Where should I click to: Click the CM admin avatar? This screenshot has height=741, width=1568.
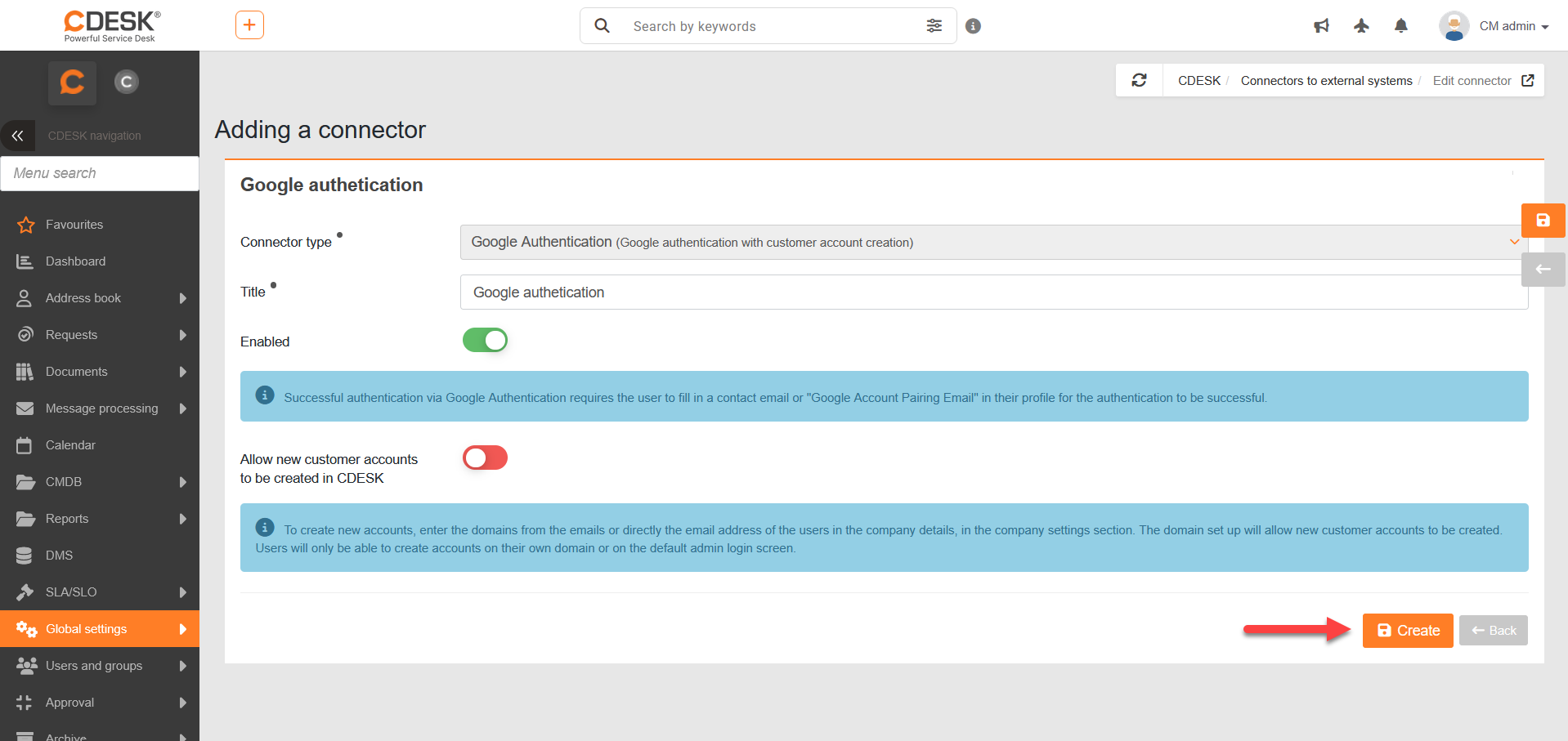tap(1454, 26)
